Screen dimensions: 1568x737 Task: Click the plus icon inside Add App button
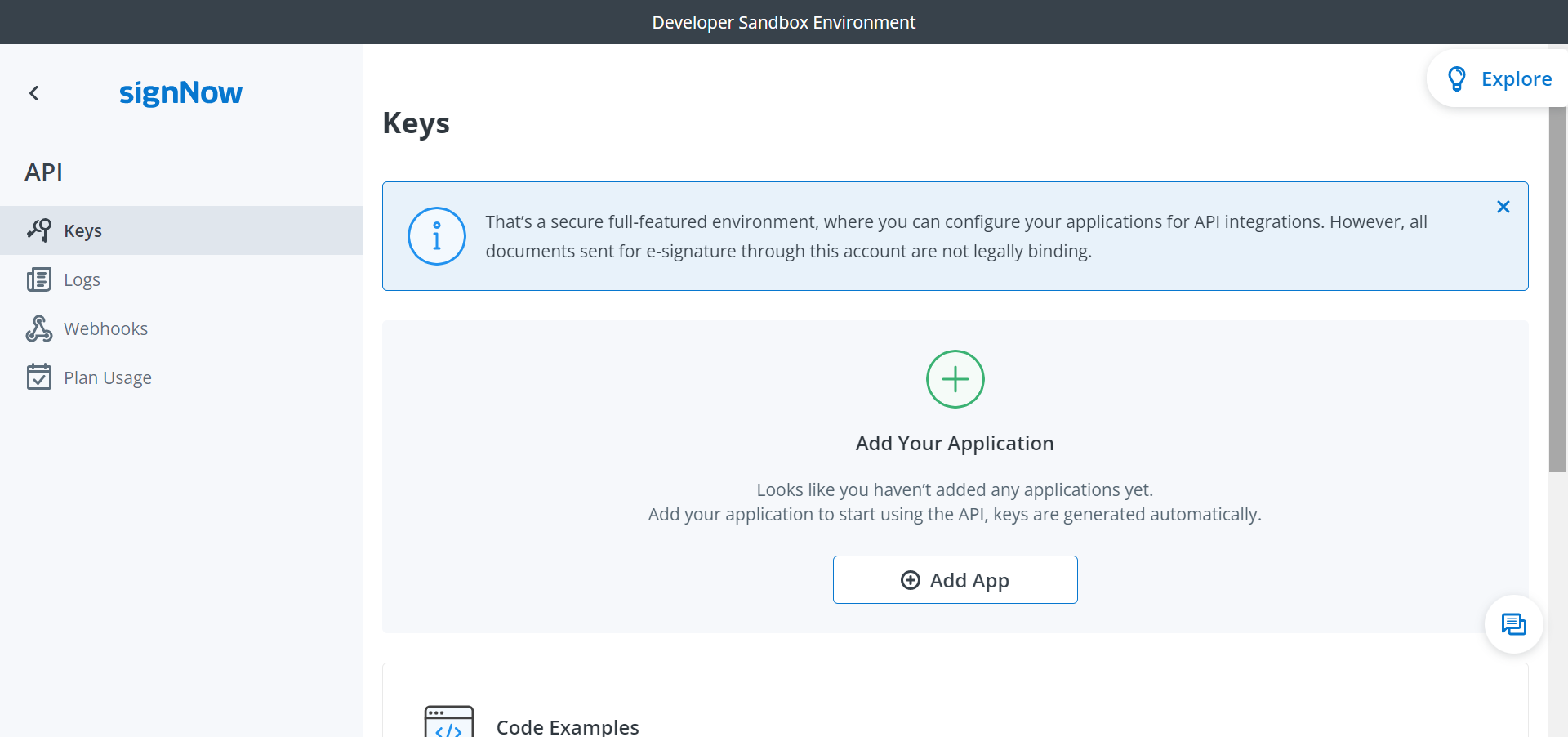coord(910,580)
